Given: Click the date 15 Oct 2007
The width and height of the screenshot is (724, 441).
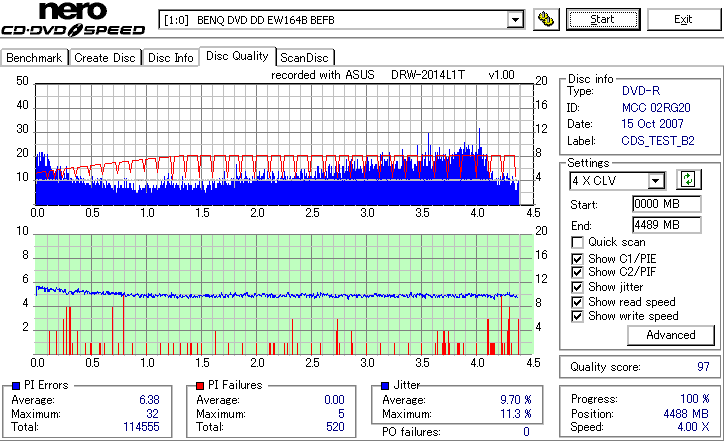Looking at the screenshot, I should click(x=652, y=124).
